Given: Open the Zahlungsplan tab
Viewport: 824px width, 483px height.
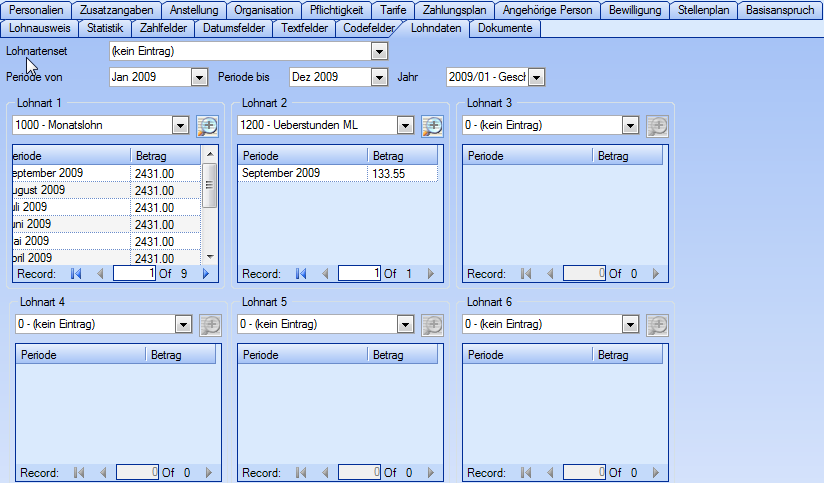Looking at the screenshot, I should coord(455,10).
